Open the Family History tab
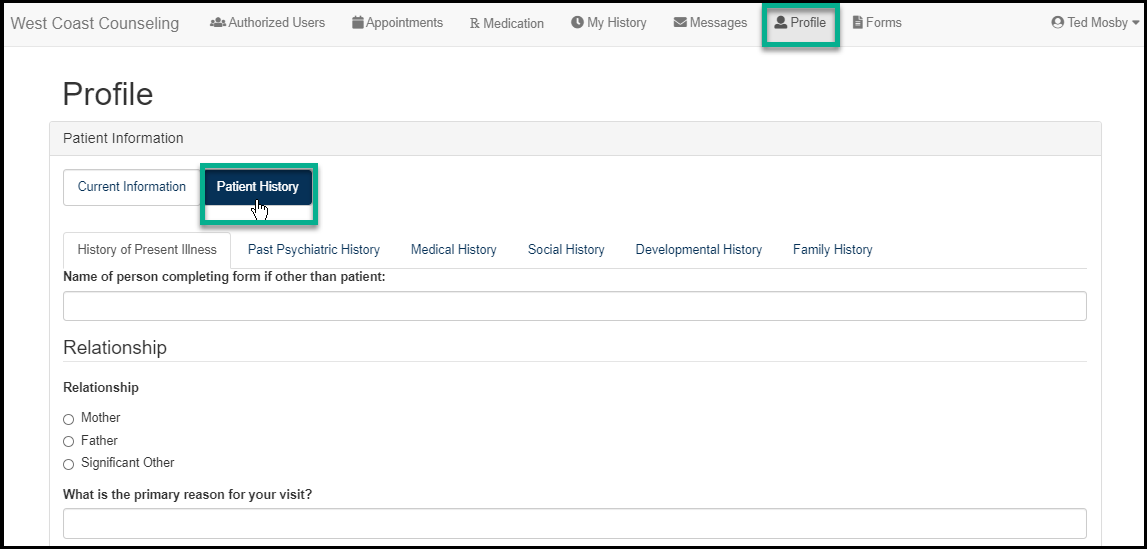Viewport: 1147px width, 549px height. [x=832, y=250]
